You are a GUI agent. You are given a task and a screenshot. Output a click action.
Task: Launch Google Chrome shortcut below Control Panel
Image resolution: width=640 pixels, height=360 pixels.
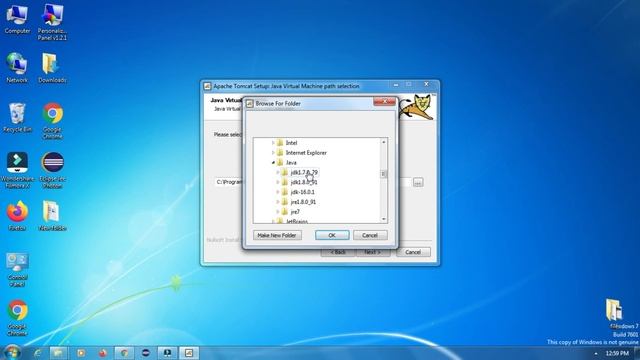[17, 318]
